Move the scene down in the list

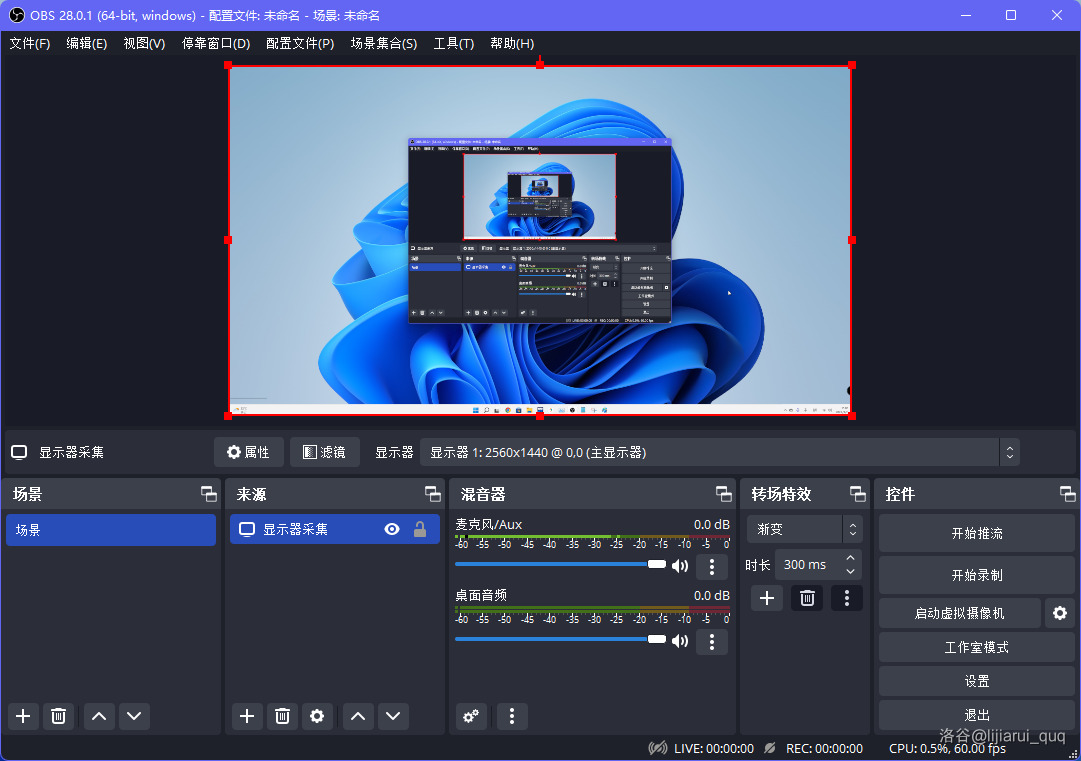point(134,716)
